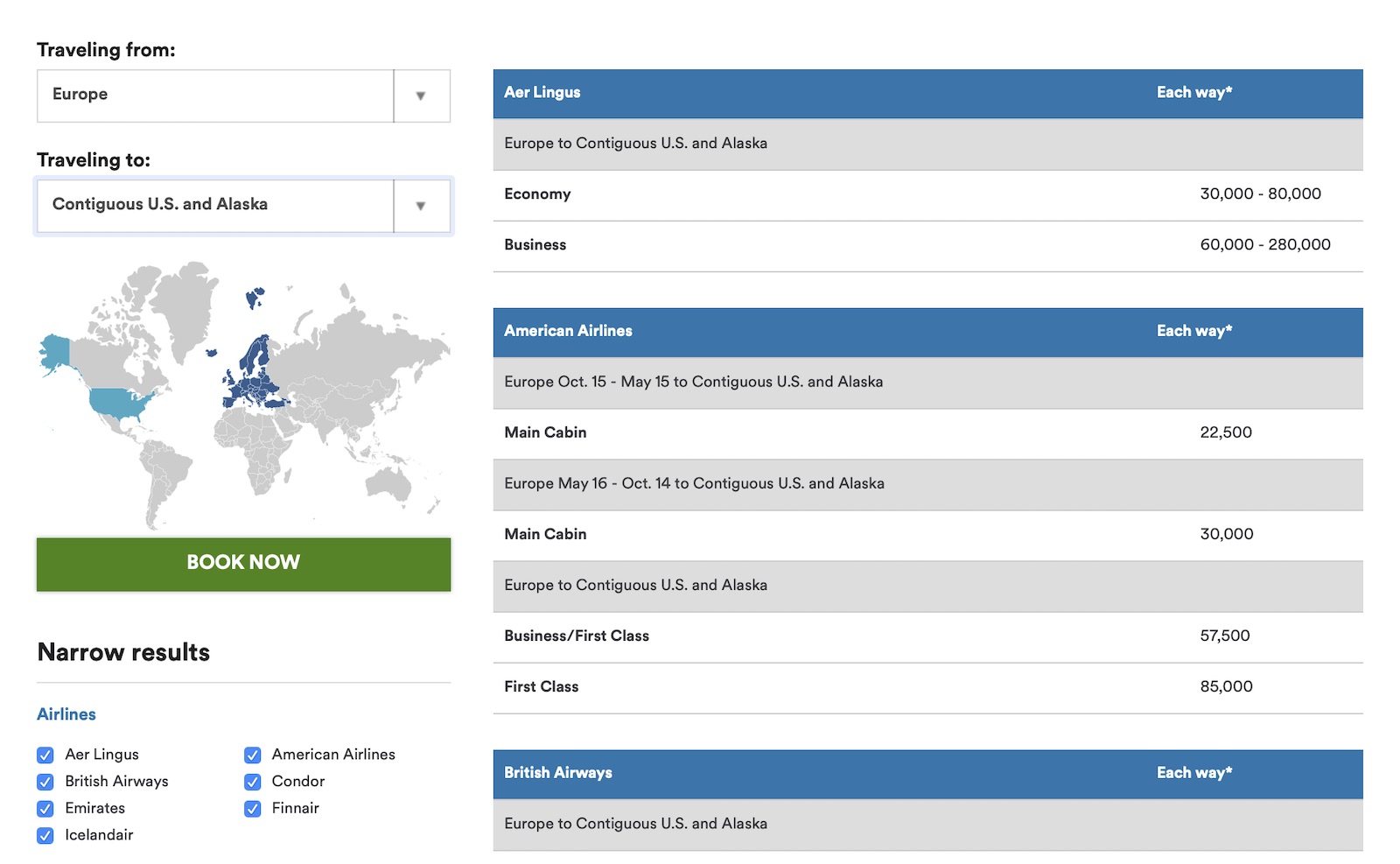This screenshot has width=1400, height=864.
Task: Disable the Emirates checkbox
Action: click(x=45, y=809)
